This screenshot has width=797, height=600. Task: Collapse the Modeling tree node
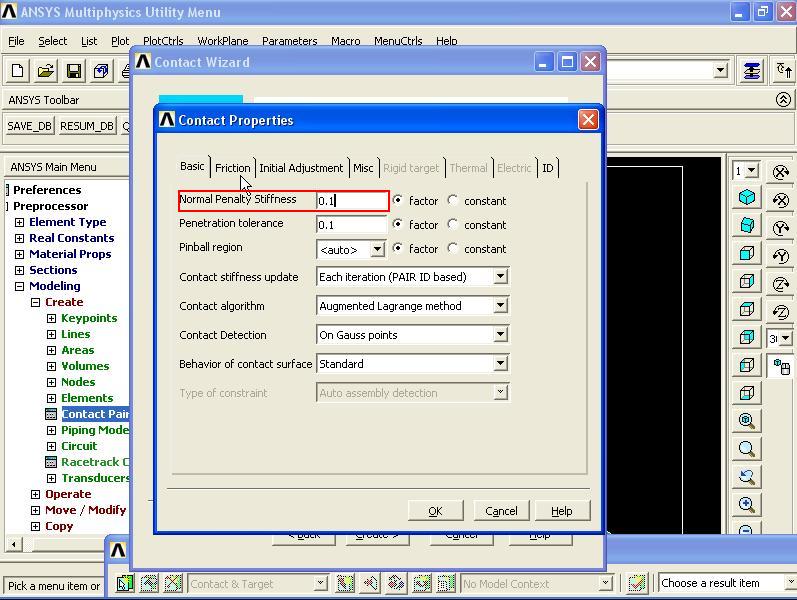[19, 286]
